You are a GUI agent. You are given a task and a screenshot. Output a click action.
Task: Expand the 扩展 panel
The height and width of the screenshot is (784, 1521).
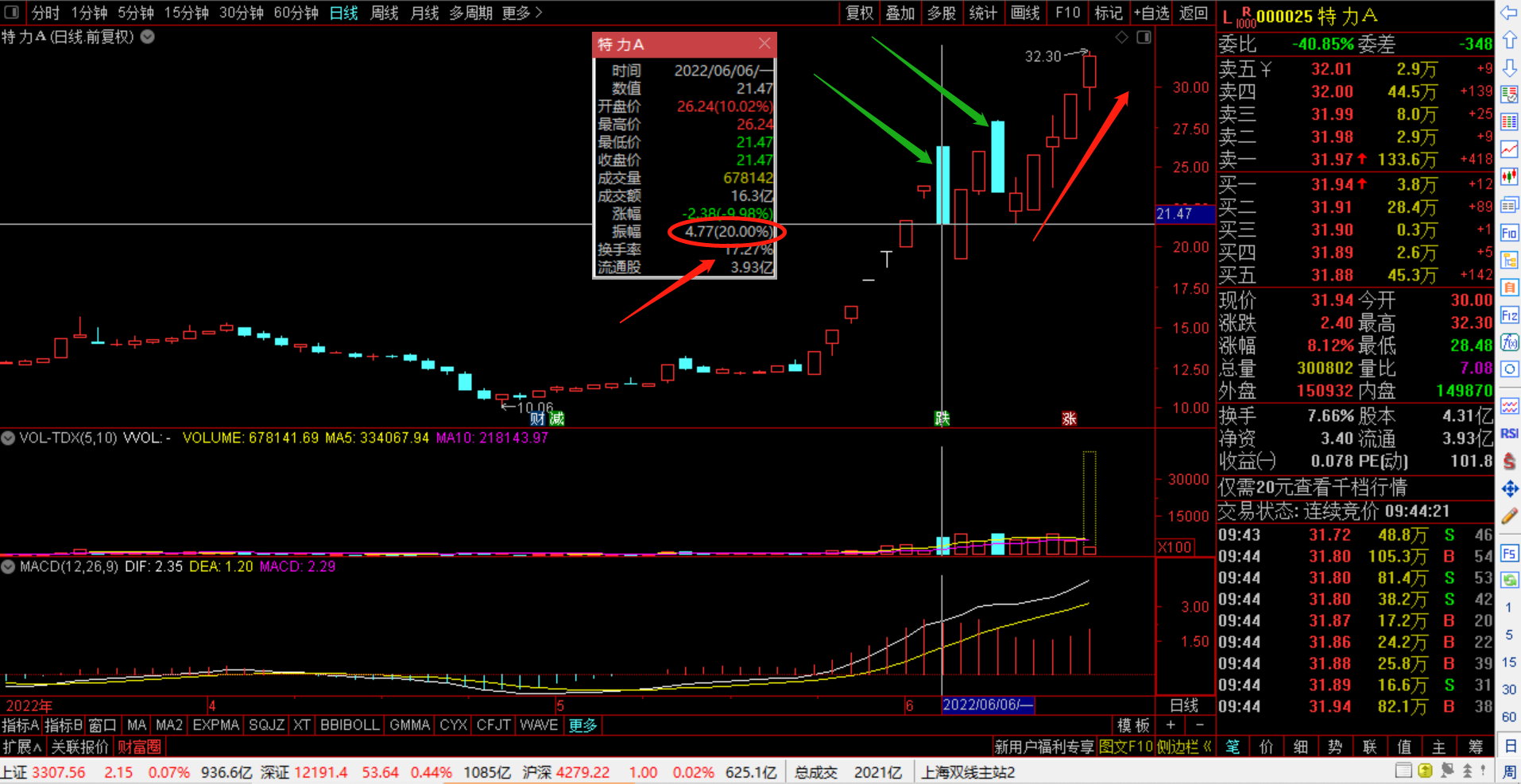click(22, 747)
